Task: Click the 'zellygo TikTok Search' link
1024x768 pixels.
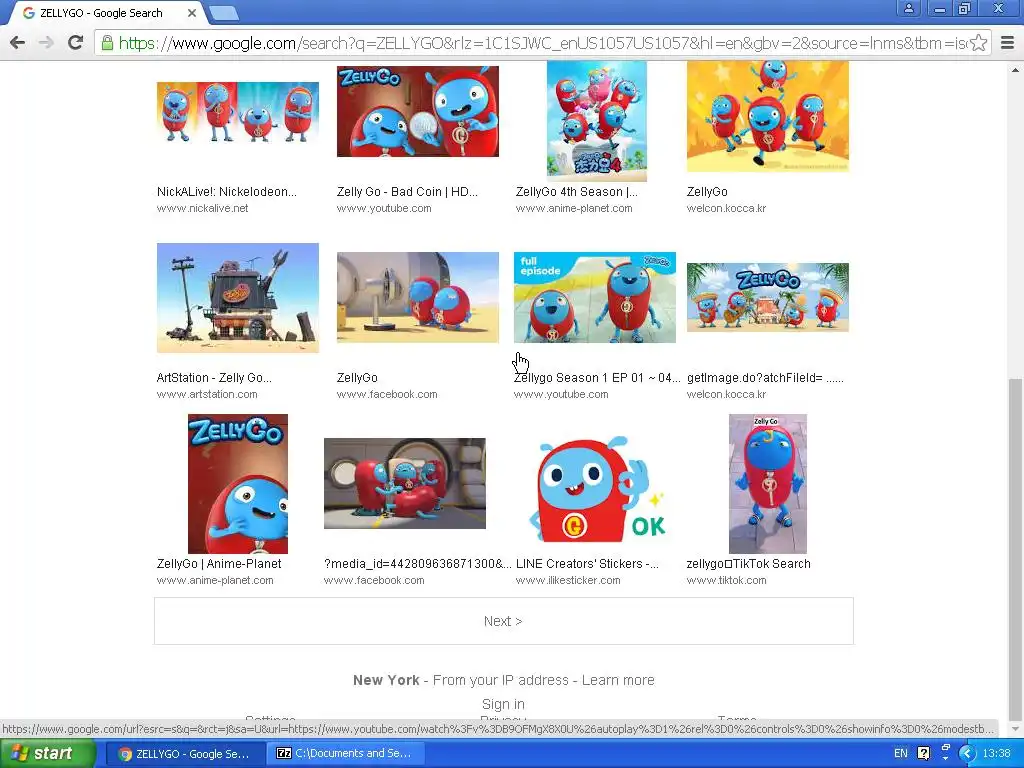Action: (748, 564)
